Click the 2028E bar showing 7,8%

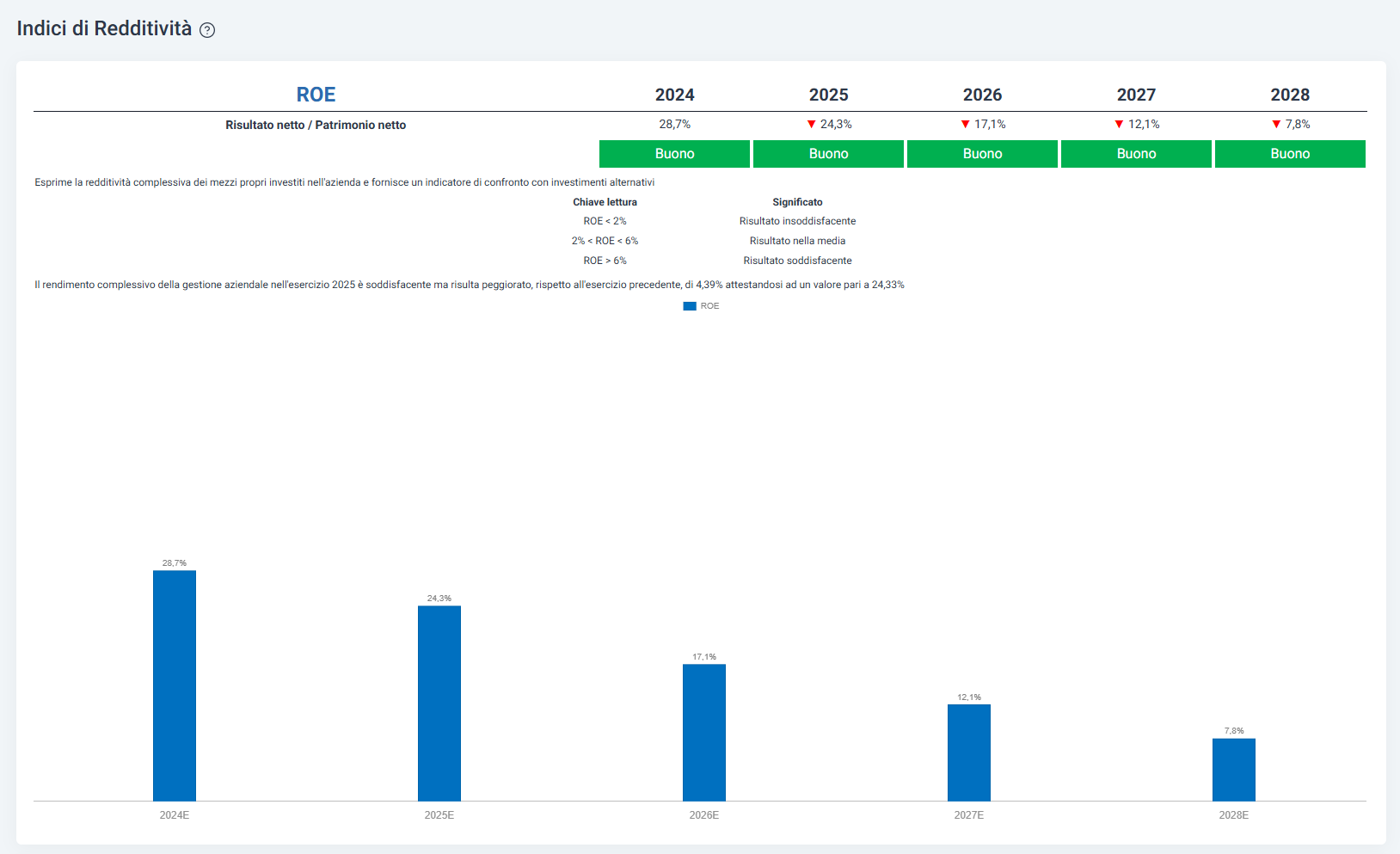[1234, 770]
